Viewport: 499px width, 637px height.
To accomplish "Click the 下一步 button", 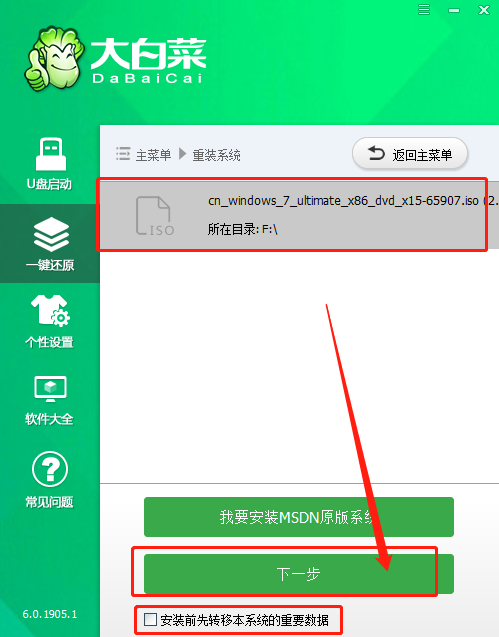I will pyautogui.click(x=299, y=574).
